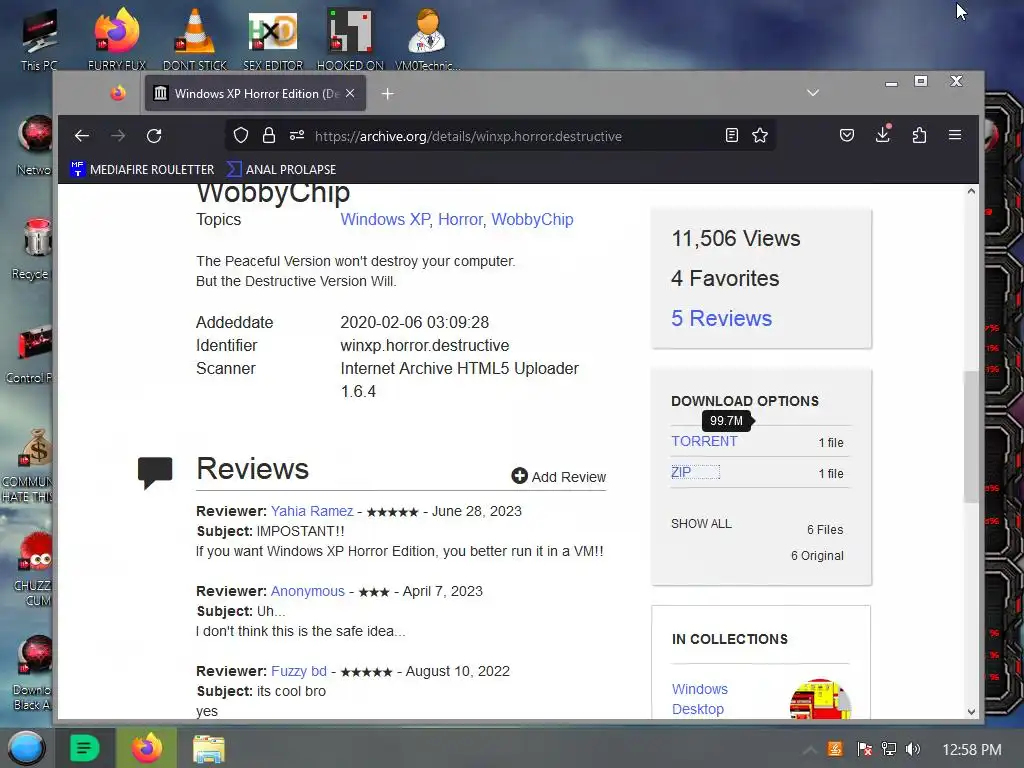Viewport: 1024px width, 768px height.
Task: Click the padlock site security icon
Action: 268,136
